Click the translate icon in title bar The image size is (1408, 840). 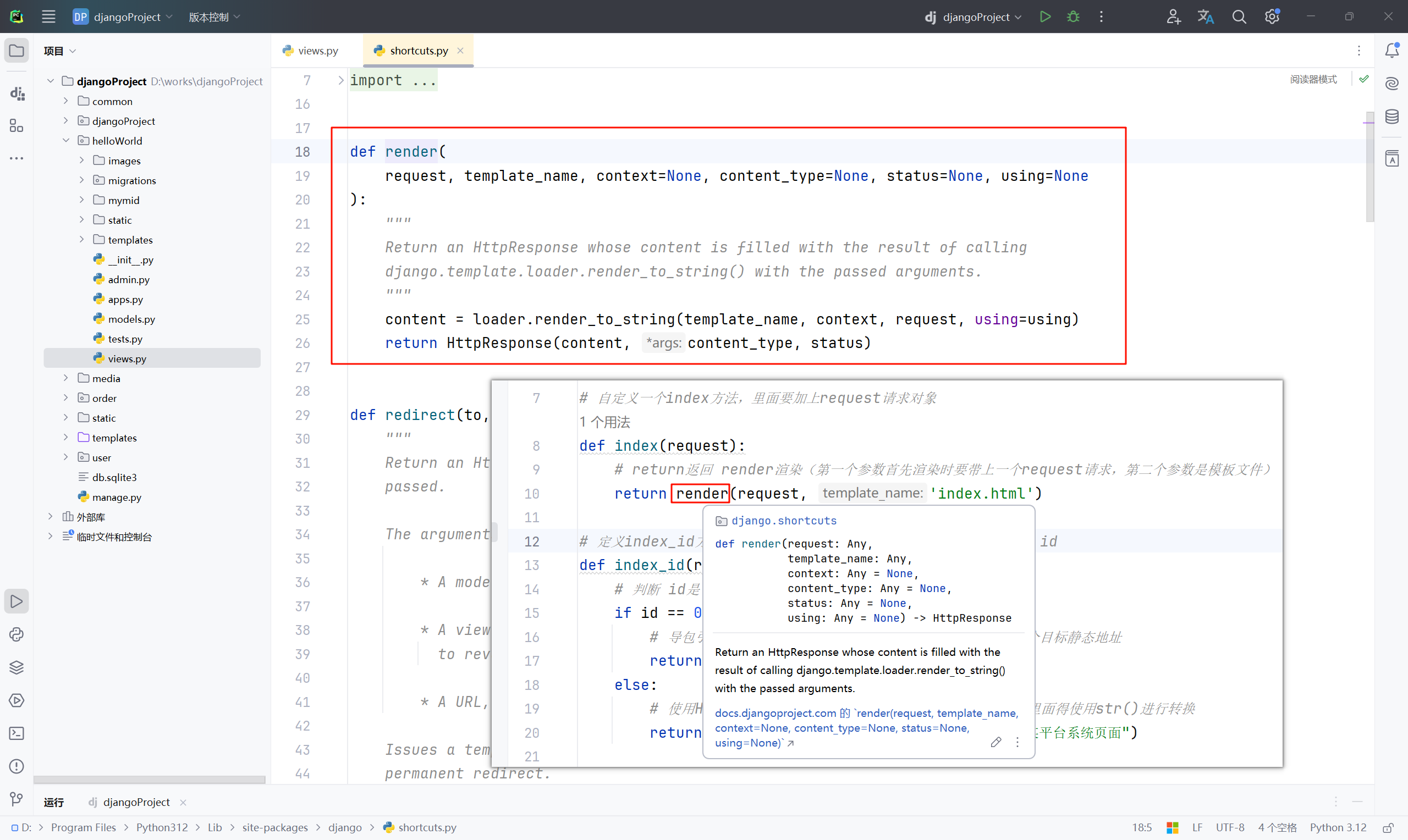1205,16
